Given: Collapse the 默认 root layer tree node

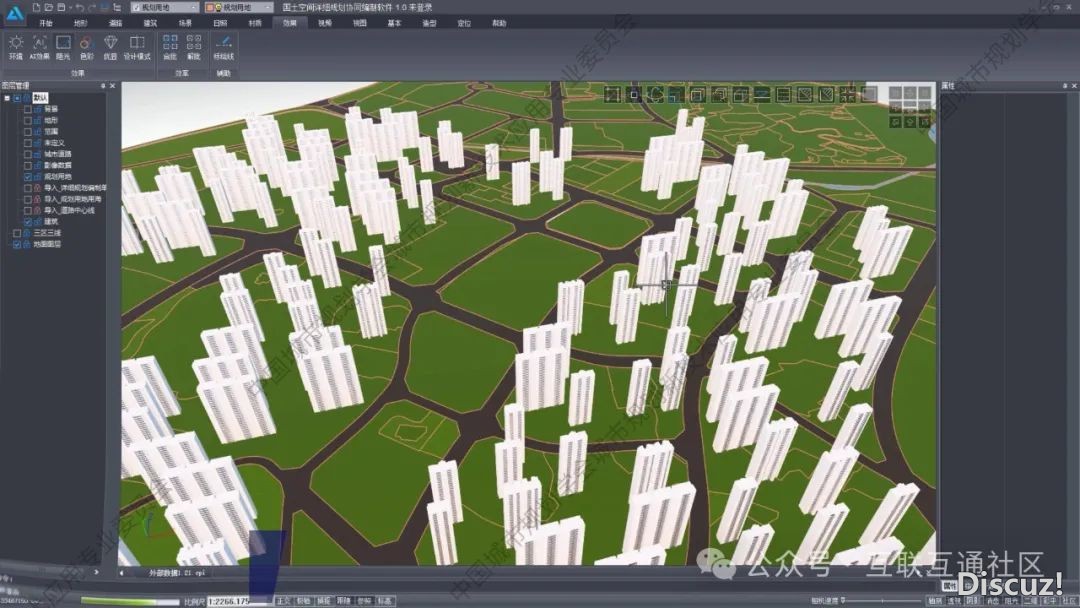Looking at the screenshot, I should coord(7,98).
